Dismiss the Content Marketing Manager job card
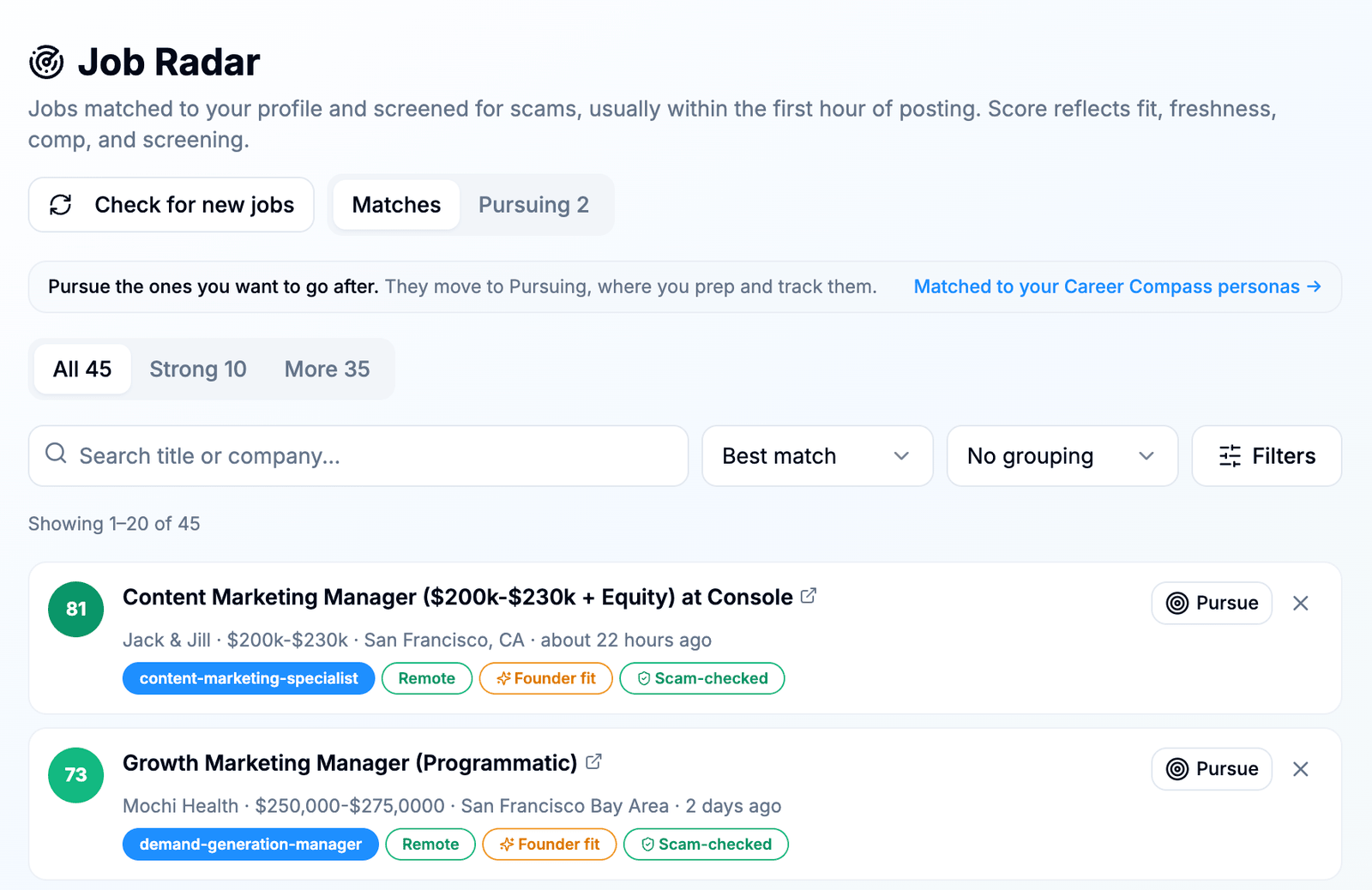This screenshot has width=1372, height=890. [1301, 604]
